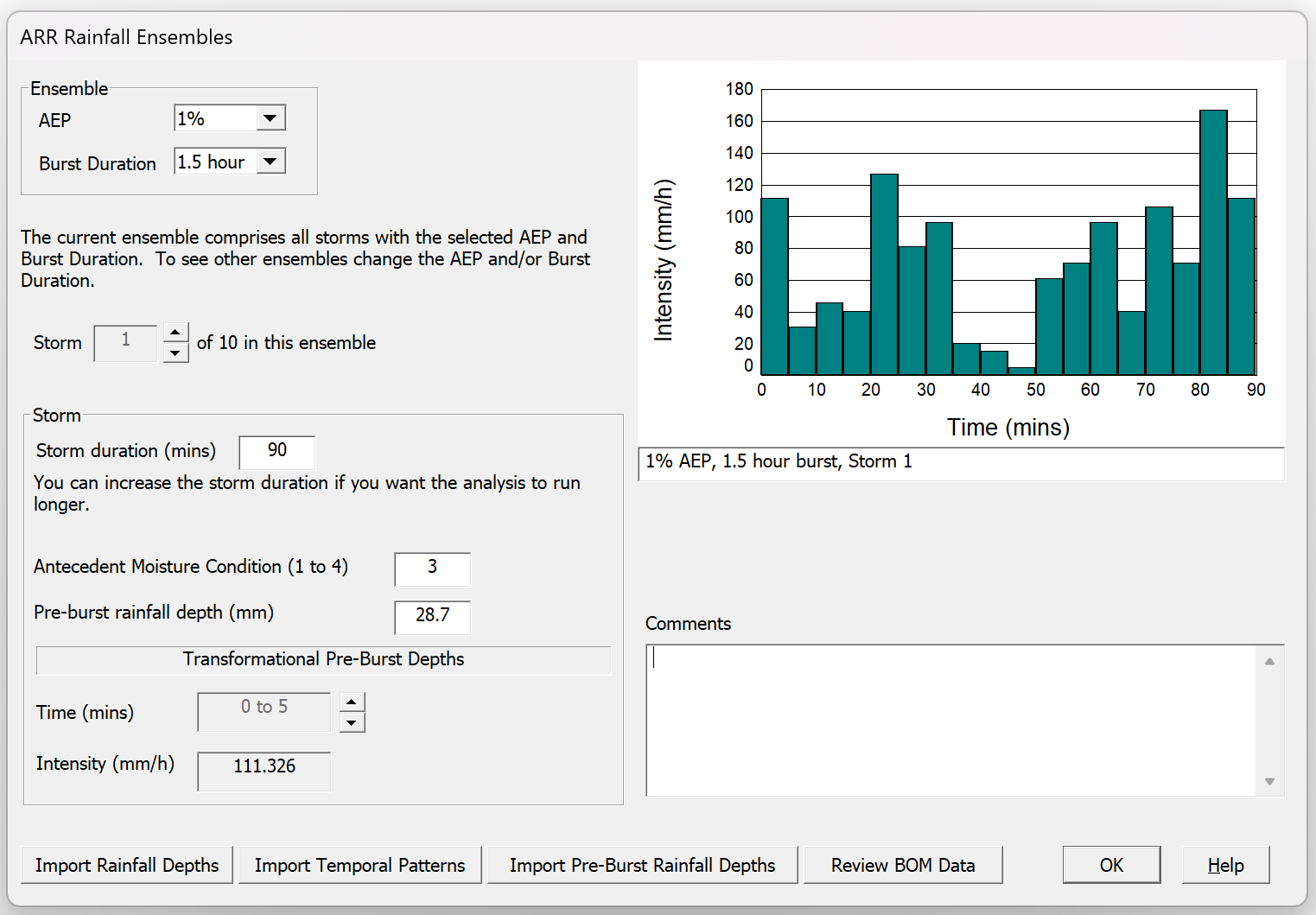Click the 'Intensity (mm/h)' chart axis title
1316x915 pixels.
664,260
